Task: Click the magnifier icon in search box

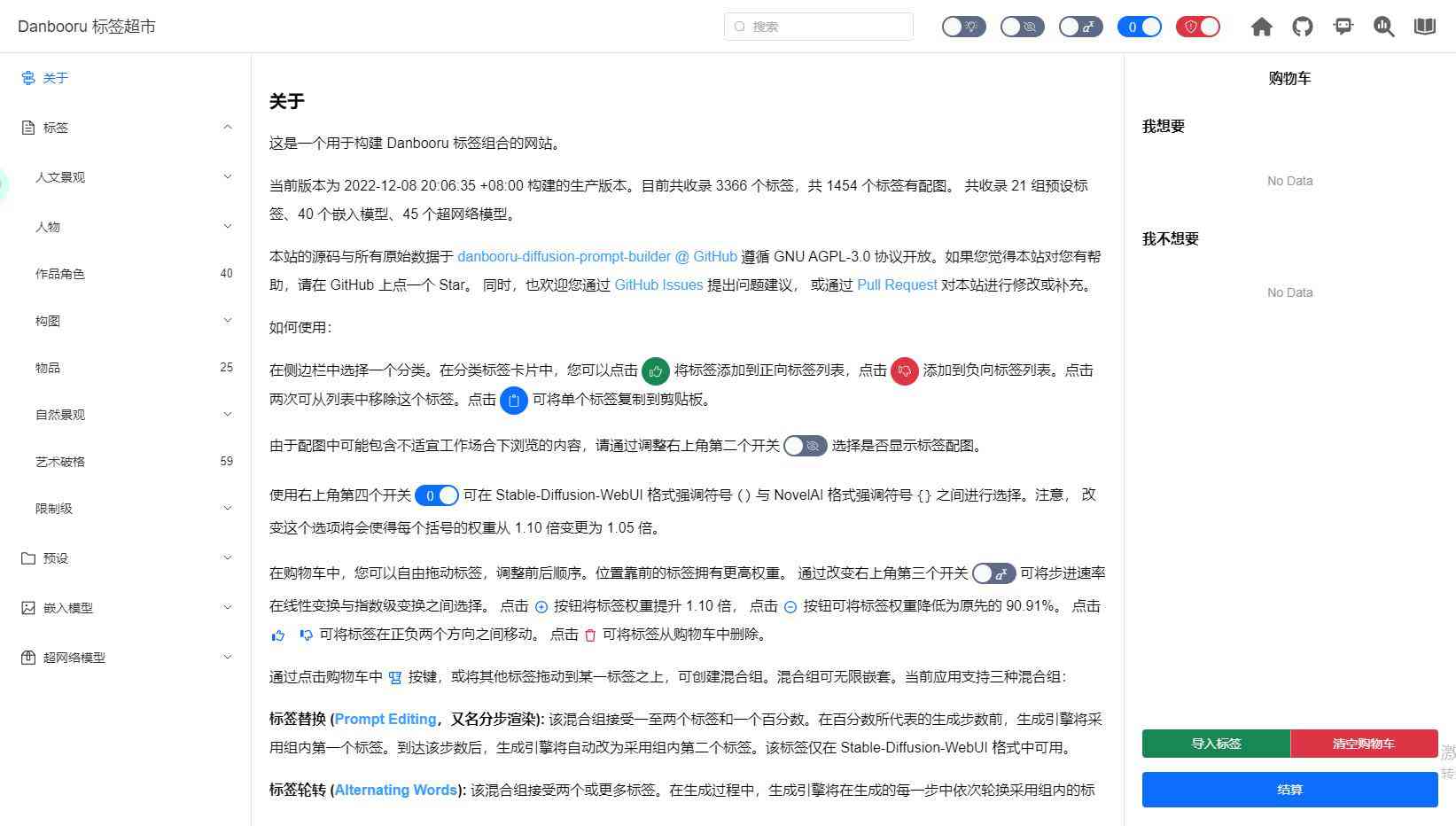Action: coord(740,27)
